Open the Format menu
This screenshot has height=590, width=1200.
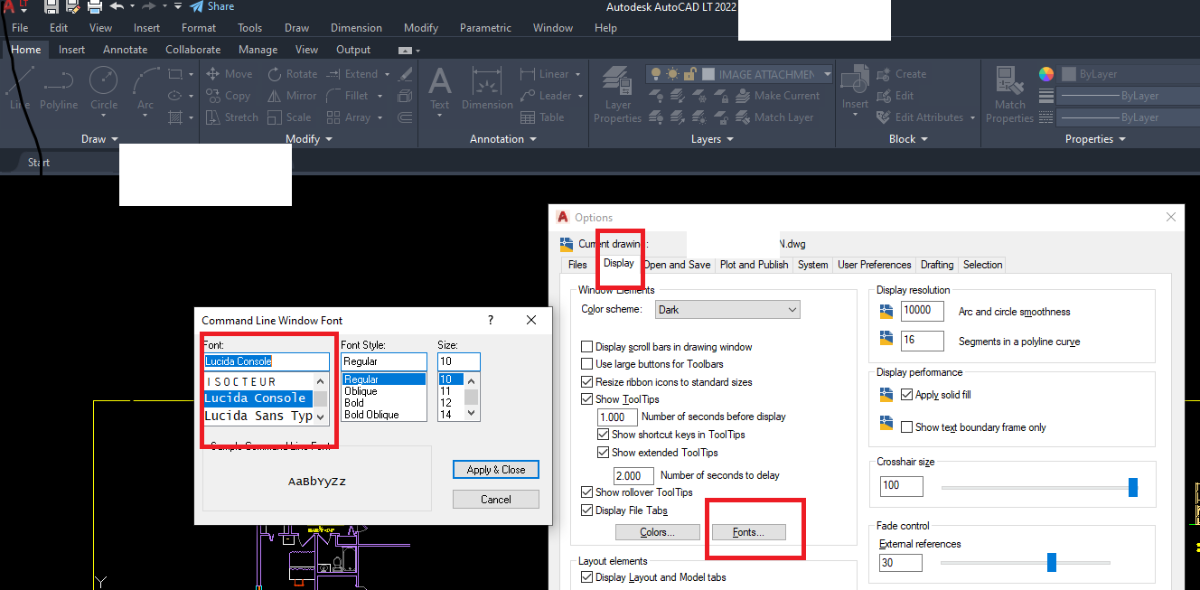(x=199, y=28)
